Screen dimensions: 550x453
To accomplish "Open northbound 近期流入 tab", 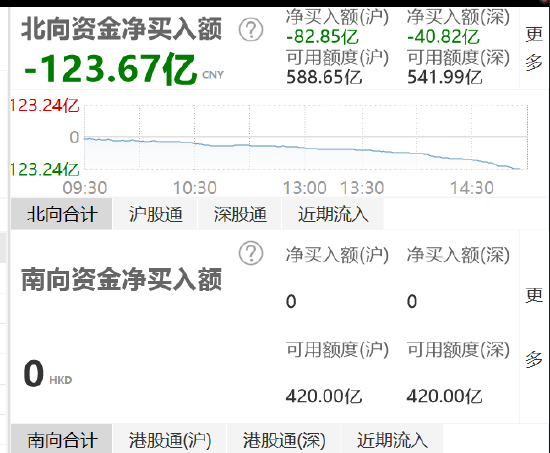I will tap(333, 214).
